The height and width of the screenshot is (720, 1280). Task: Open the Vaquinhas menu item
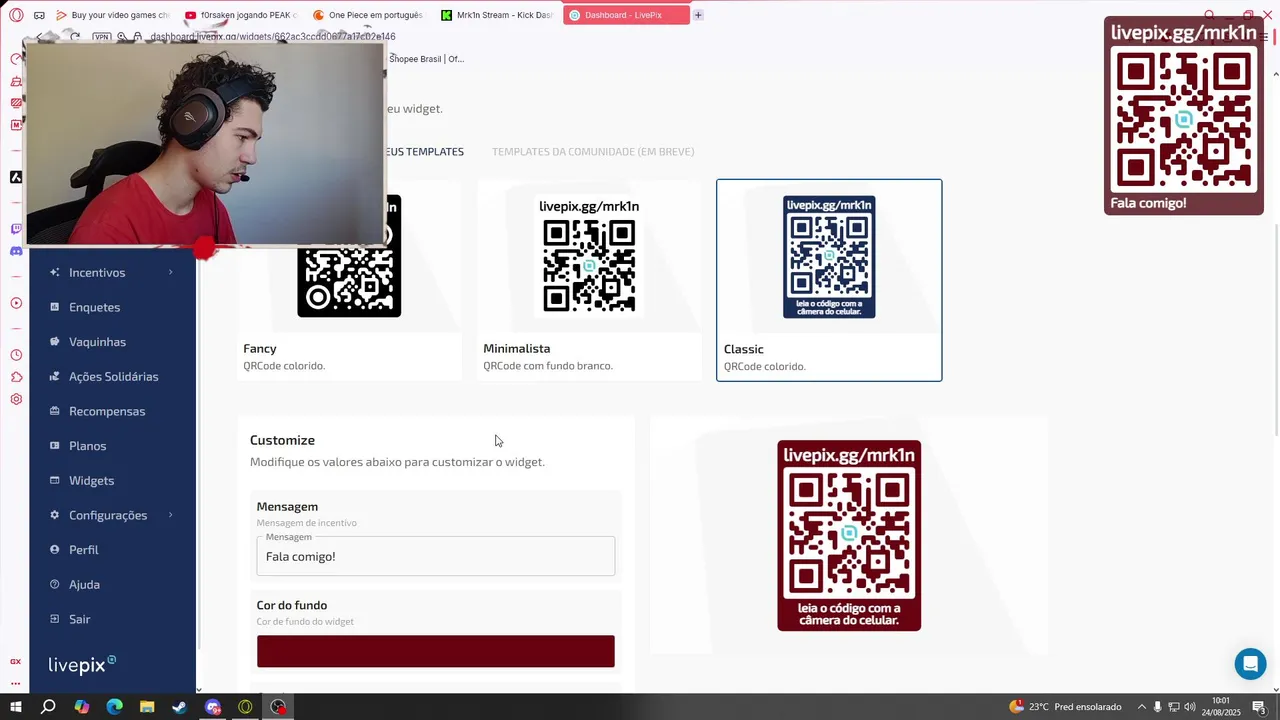tap(97, 342)
